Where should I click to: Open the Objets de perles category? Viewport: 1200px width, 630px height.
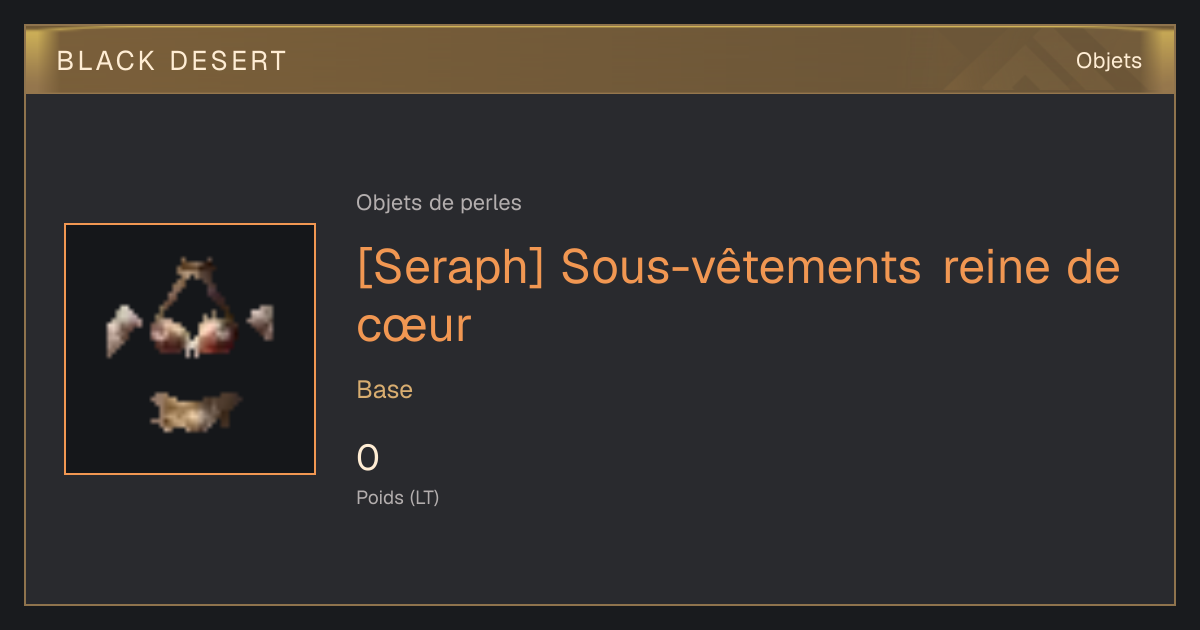tap(439, 203)
